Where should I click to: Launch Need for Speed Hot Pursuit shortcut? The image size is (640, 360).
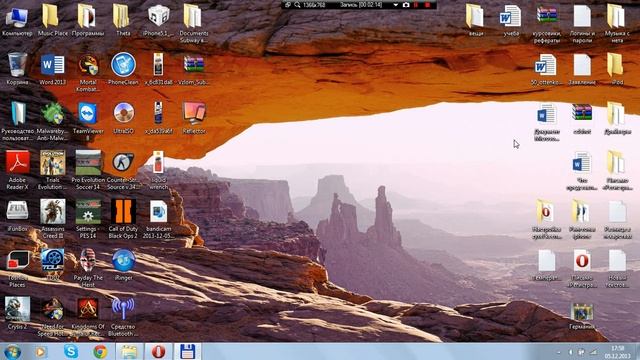tap(52, 317)
